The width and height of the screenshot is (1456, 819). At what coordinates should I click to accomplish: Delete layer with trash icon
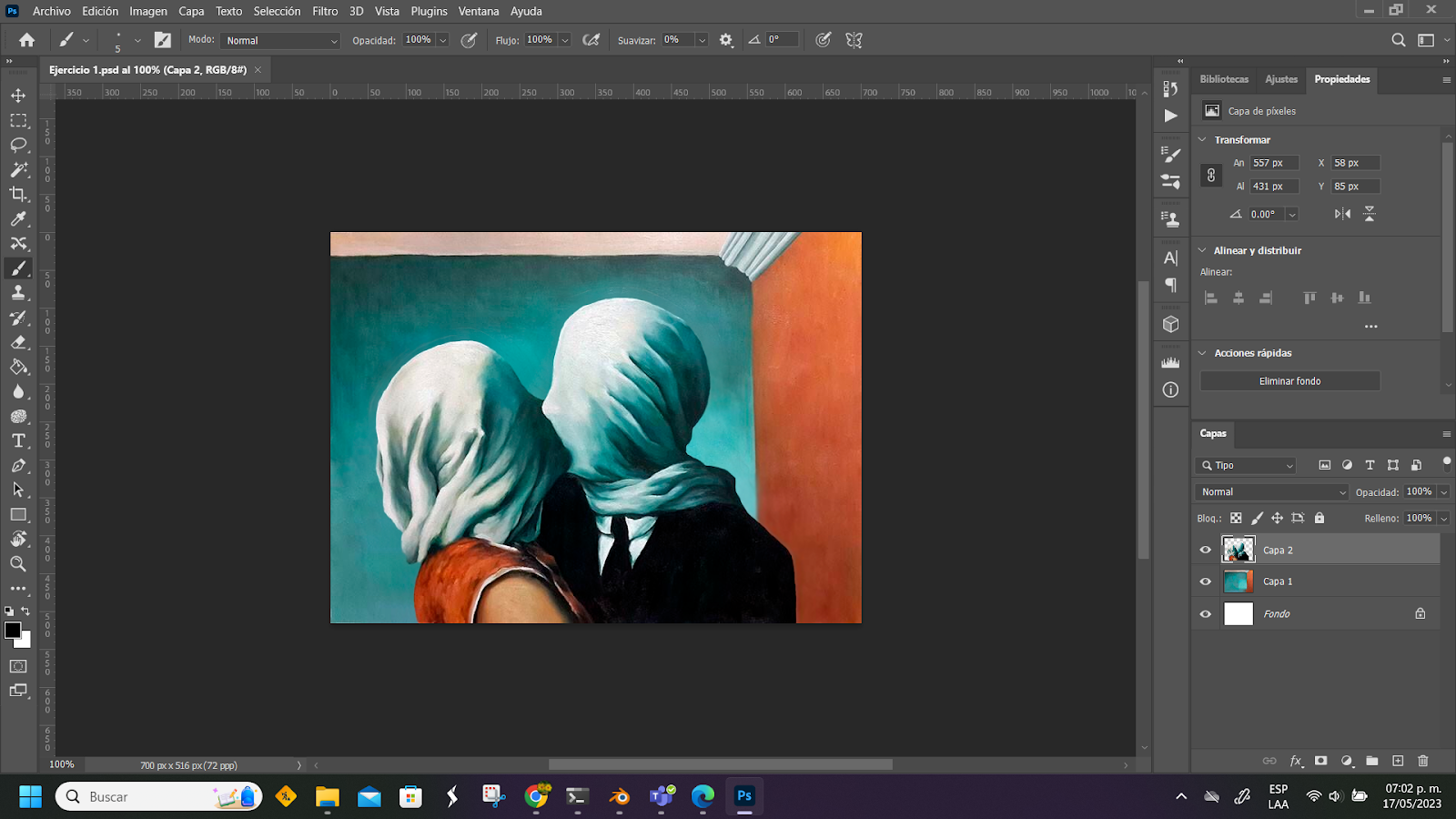point(1423,761)
